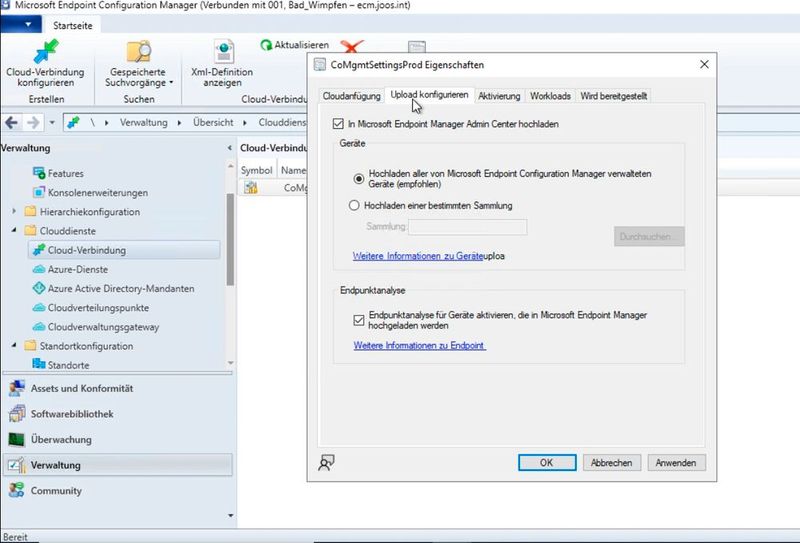Expand Hierarchiekonfiguration folder
The image size is (800, 543).
[x=14, y=211]
